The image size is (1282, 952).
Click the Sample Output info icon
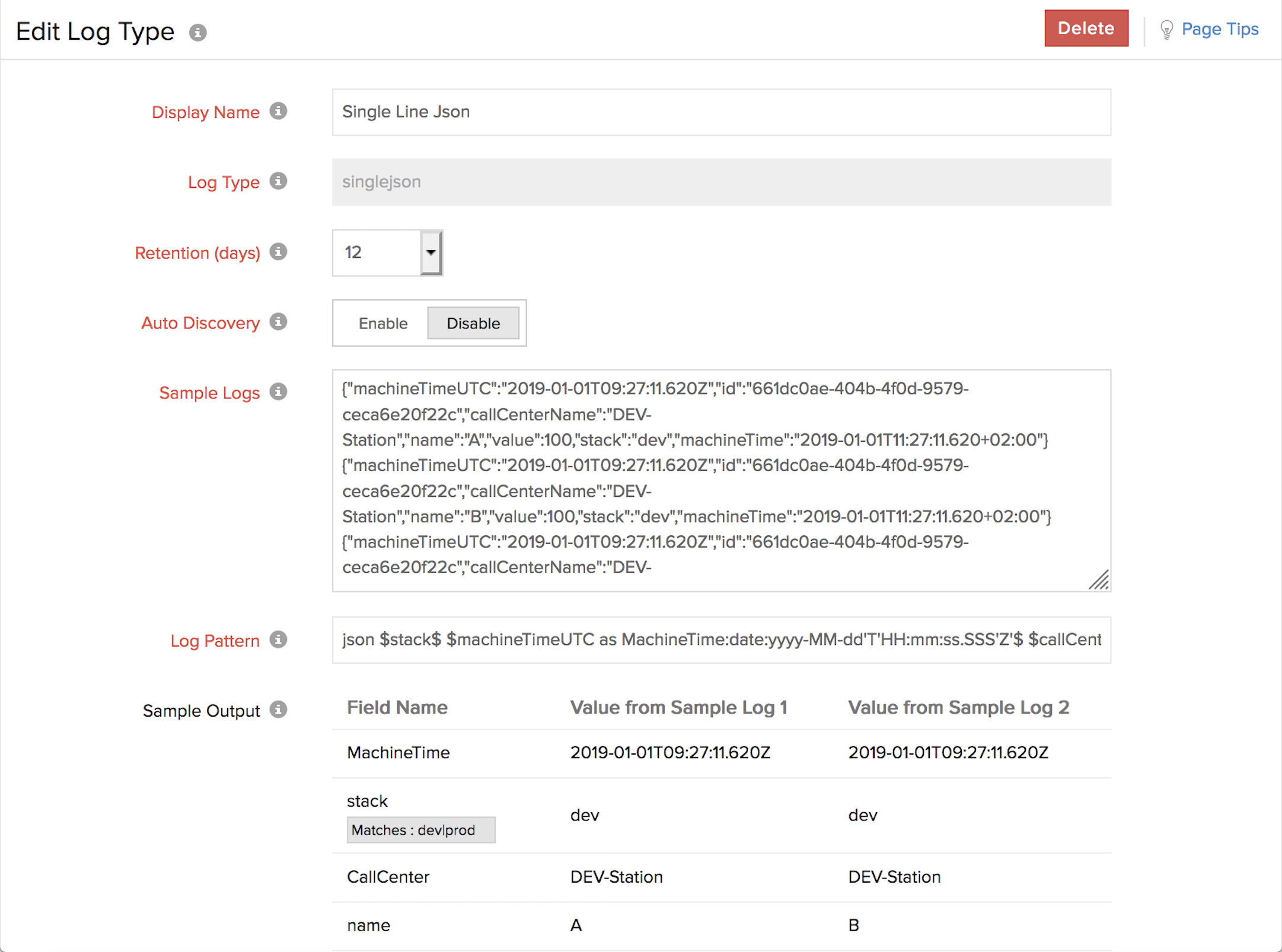point(278,710)
